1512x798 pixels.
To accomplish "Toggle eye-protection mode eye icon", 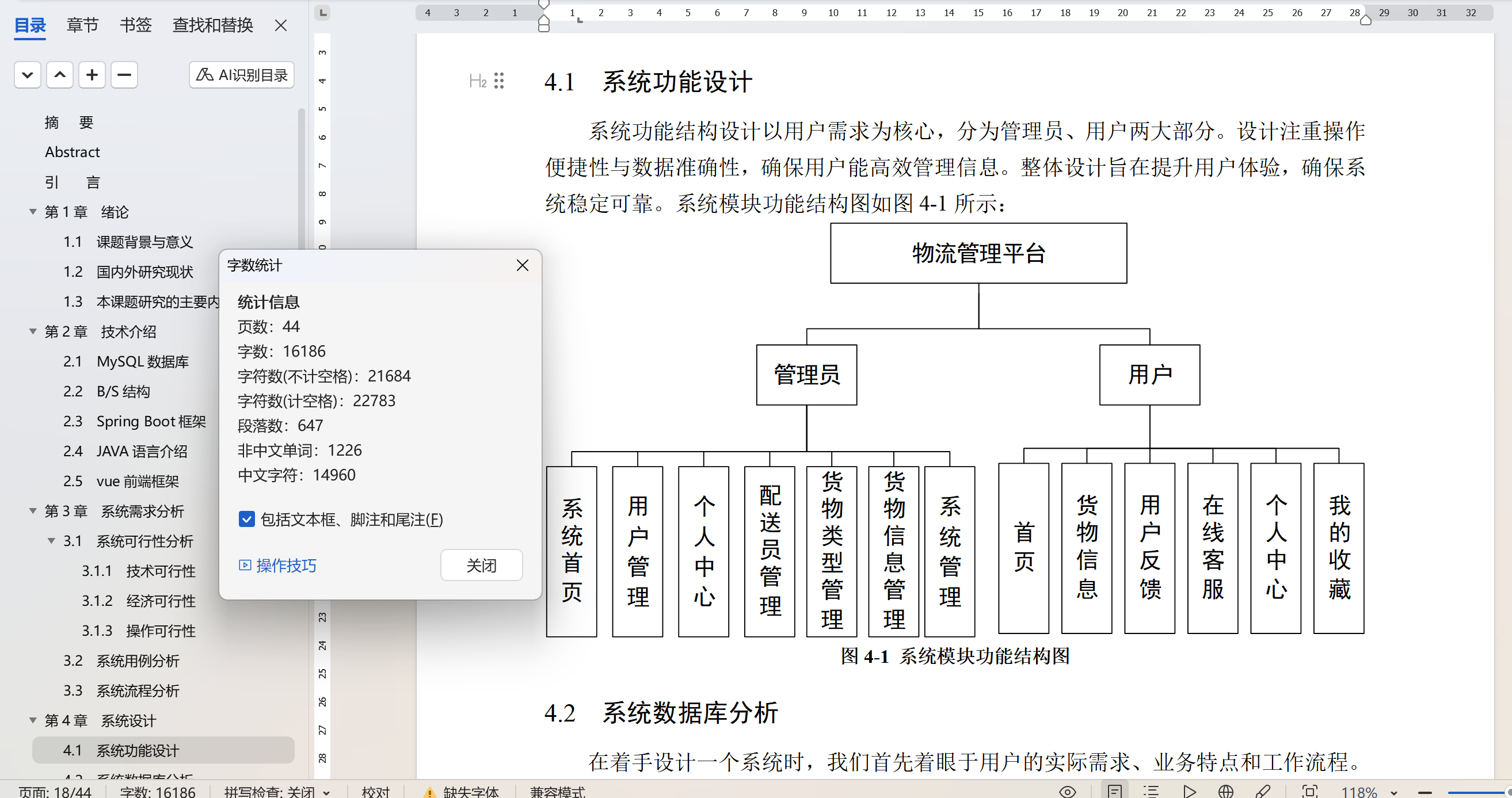I will pyautogui.click(x=1067, y=792).
